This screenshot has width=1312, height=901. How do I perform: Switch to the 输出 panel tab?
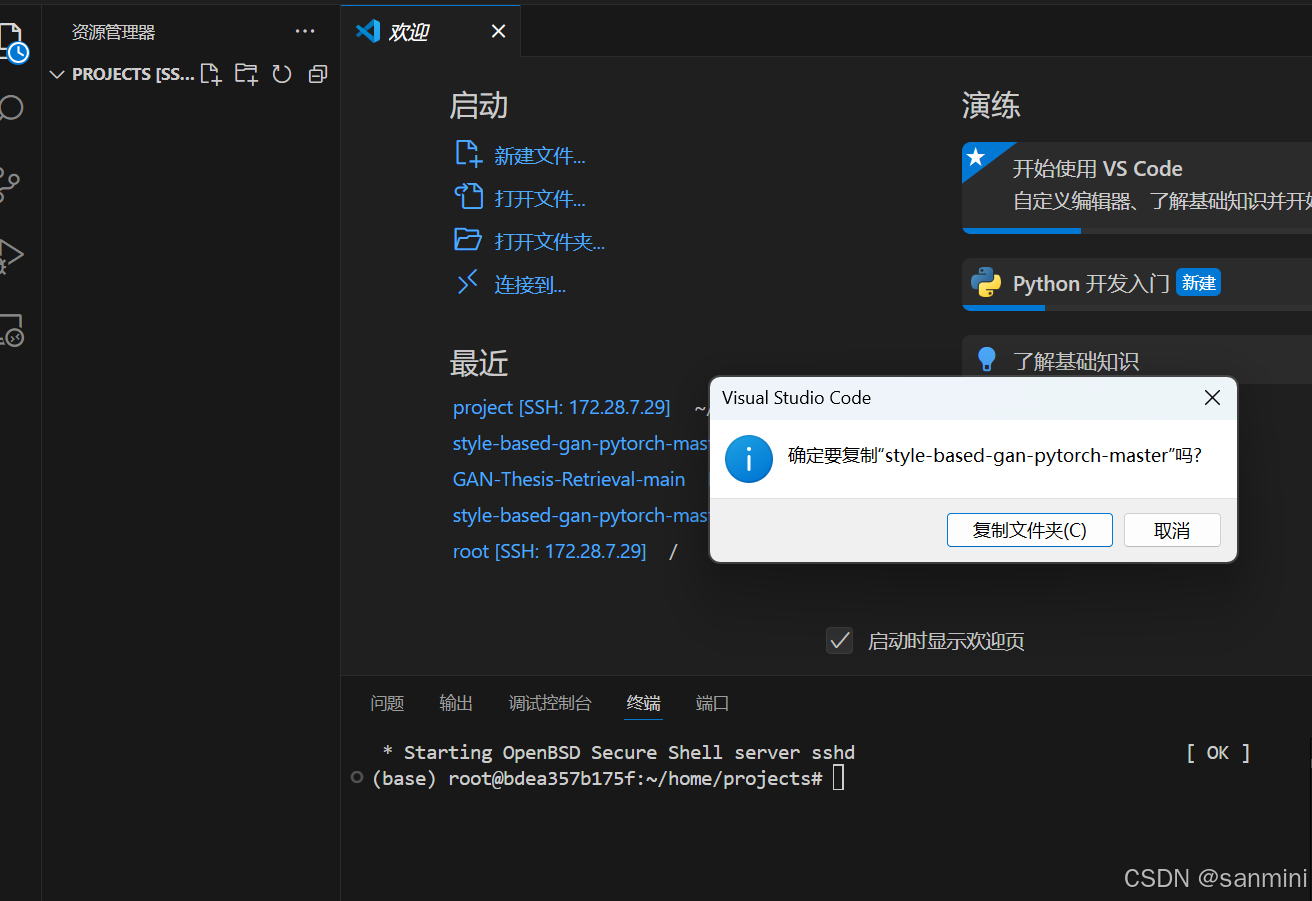click(x=456, y=703)
